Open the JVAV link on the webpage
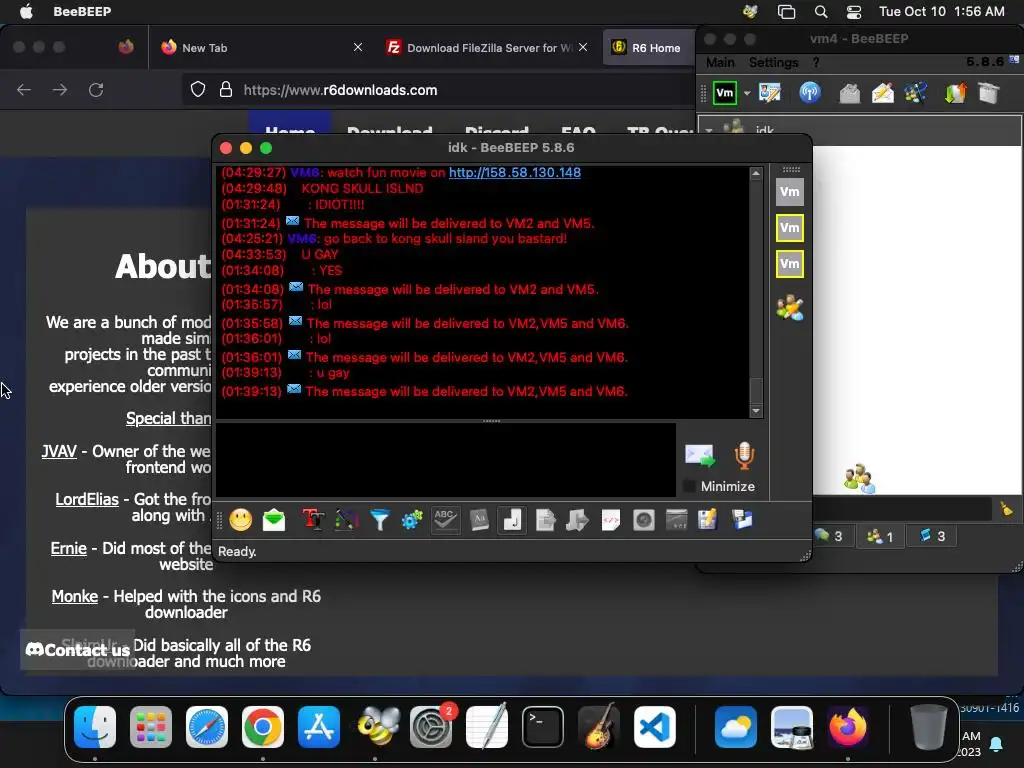The width and height of the screenshot is (1024, 768). pos(59,451)
